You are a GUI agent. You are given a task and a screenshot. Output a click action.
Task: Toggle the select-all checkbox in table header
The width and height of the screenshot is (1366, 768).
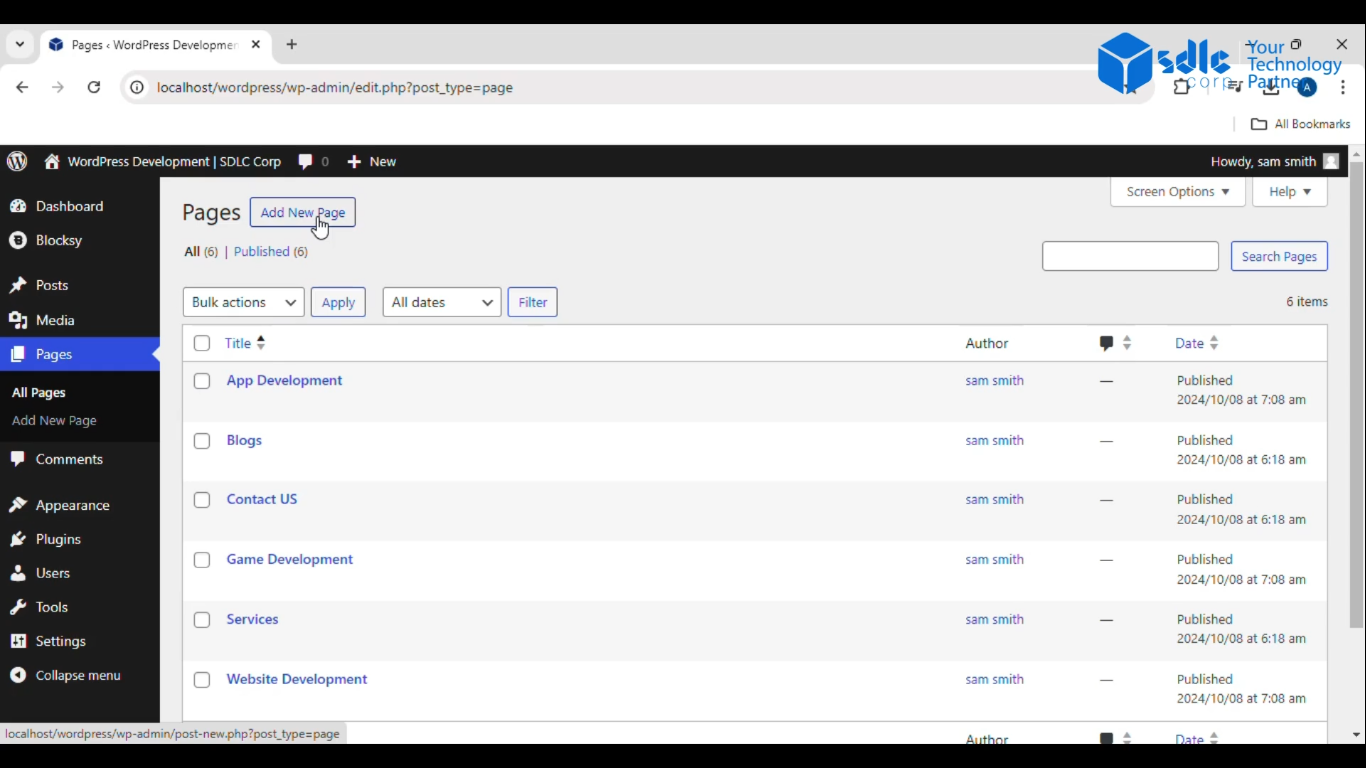(202, 343)
